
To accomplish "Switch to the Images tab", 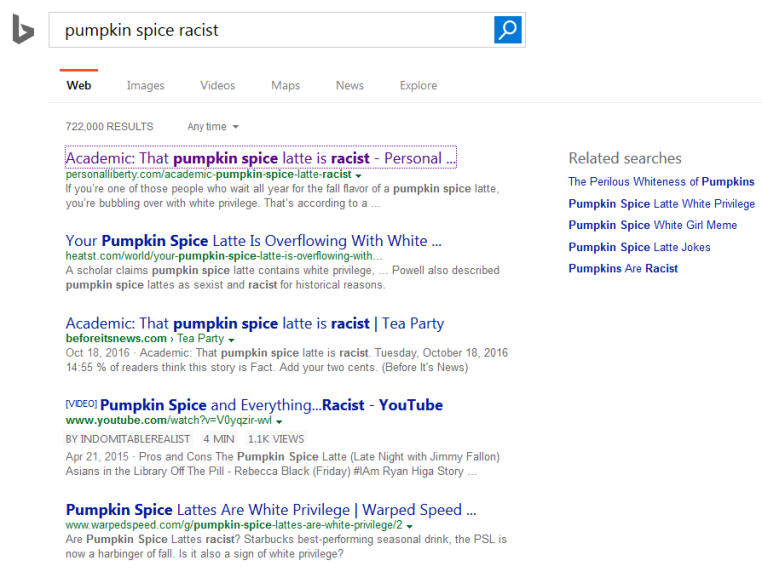I will click(145, 86).
